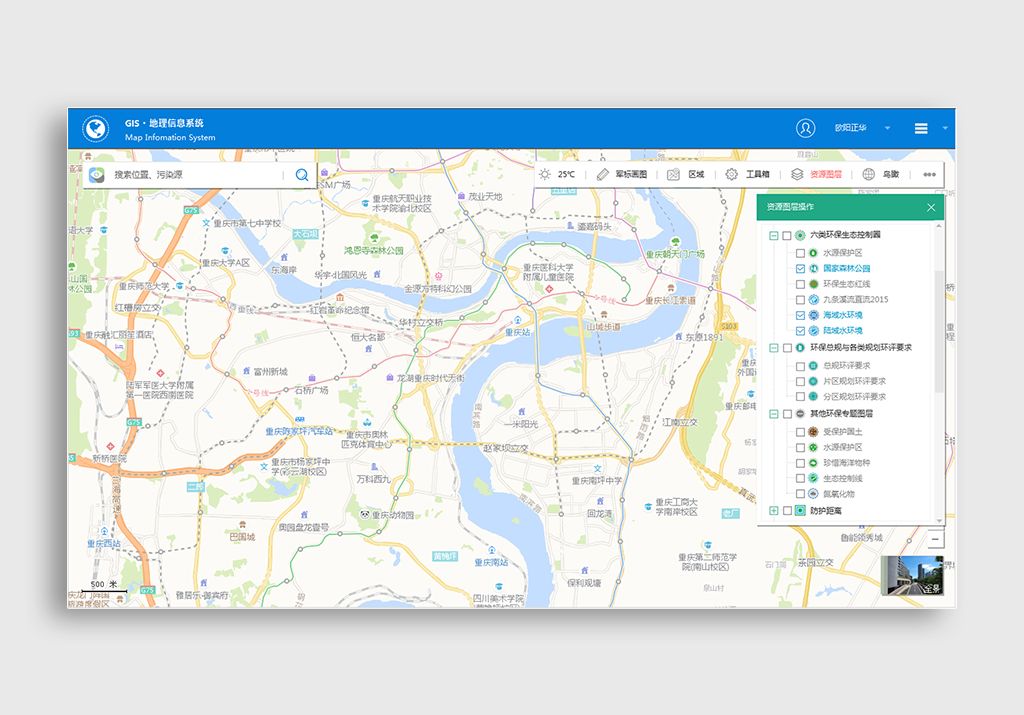Click the layer panel scrollbar thumb
This screenshot has width=1024, height=715.
tap(939, 332)
